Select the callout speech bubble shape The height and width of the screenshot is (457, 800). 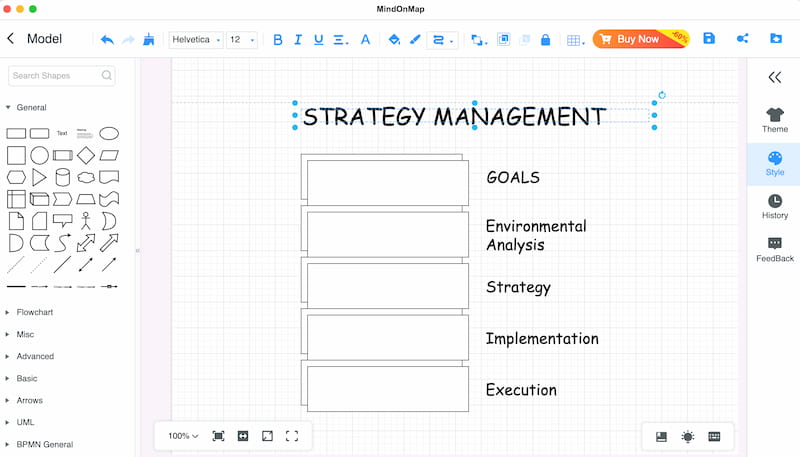[x=62, y=221]
